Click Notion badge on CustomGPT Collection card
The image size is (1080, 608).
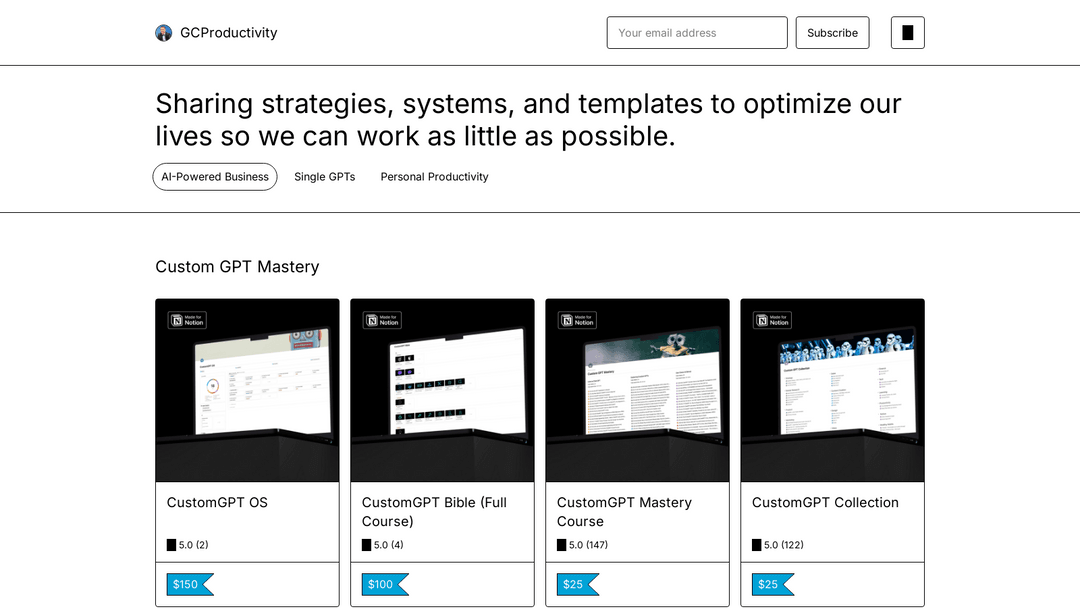coord(772,320)
